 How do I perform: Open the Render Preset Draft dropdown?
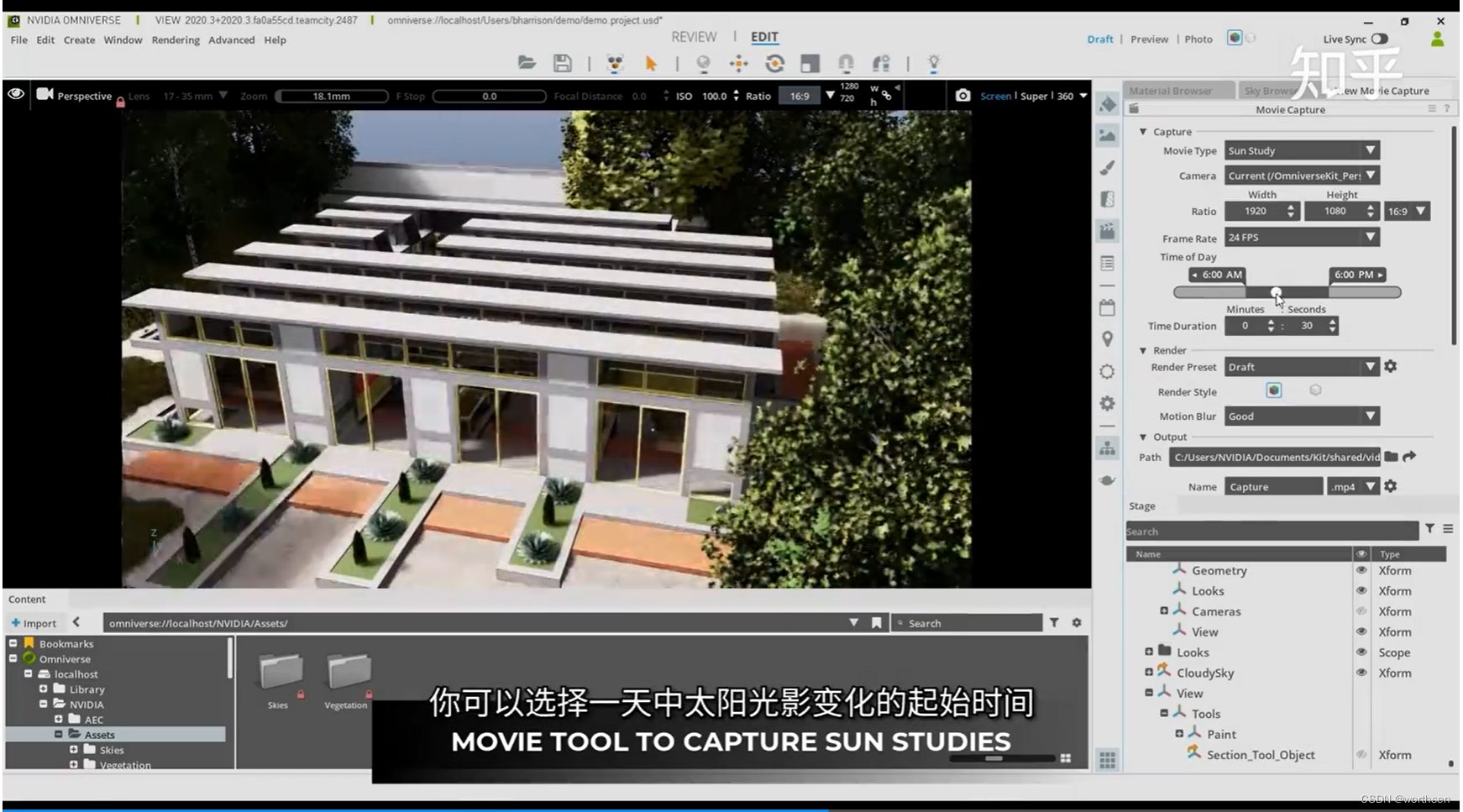pos(1302,367)
